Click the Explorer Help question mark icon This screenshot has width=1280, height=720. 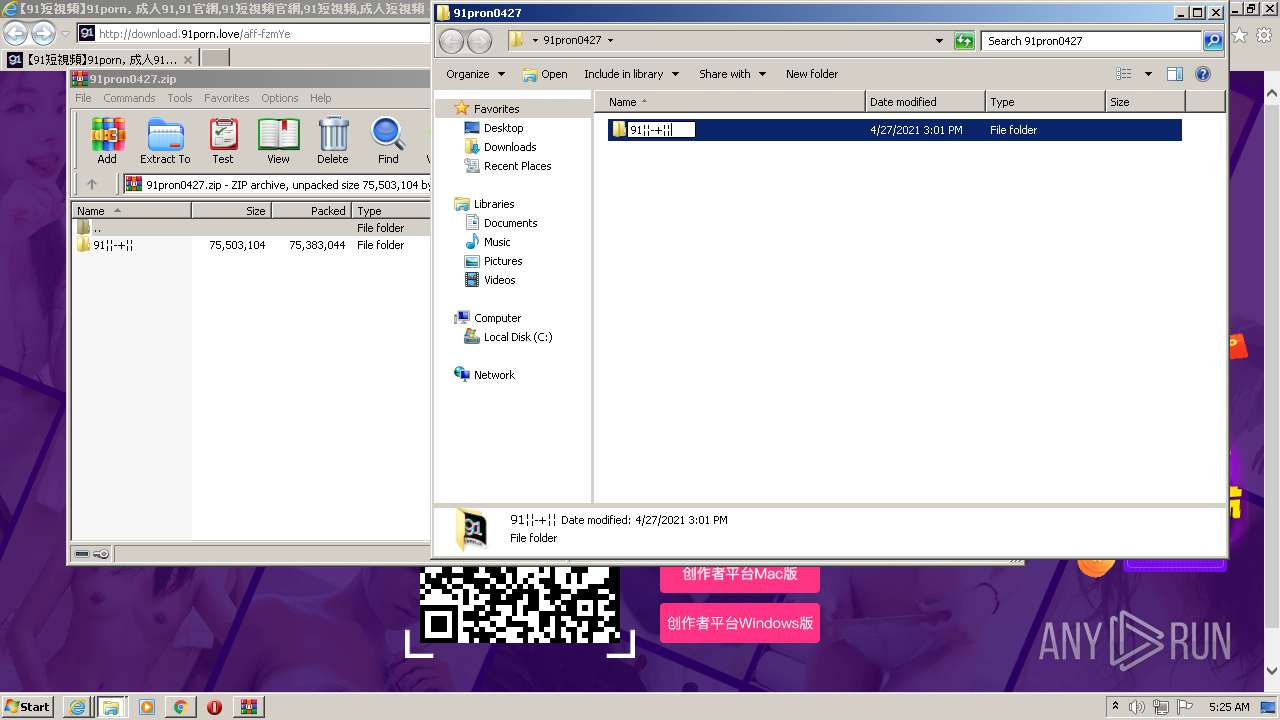point(1203,74)
